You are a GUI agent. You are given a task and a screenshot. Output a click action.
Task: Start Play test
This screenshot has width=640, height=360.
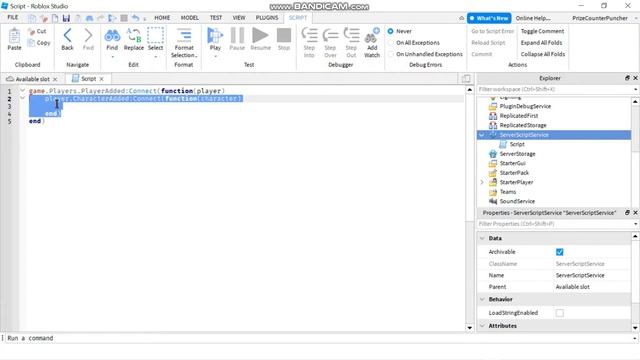(215, 36)
